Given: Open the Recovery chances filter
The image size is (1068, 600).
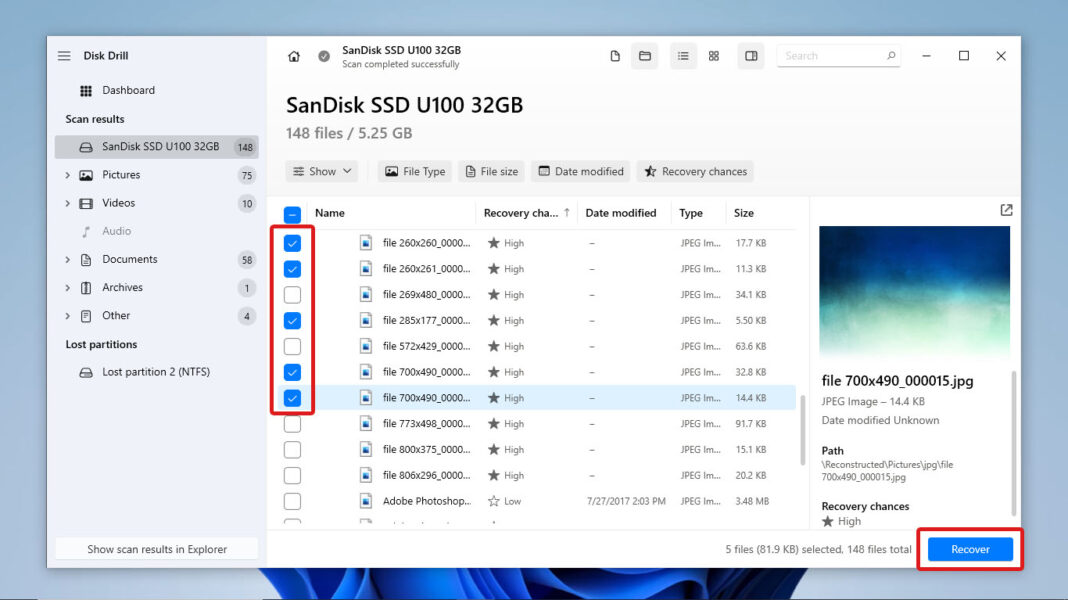Looking at the screenshot, I should click(694, 171).
